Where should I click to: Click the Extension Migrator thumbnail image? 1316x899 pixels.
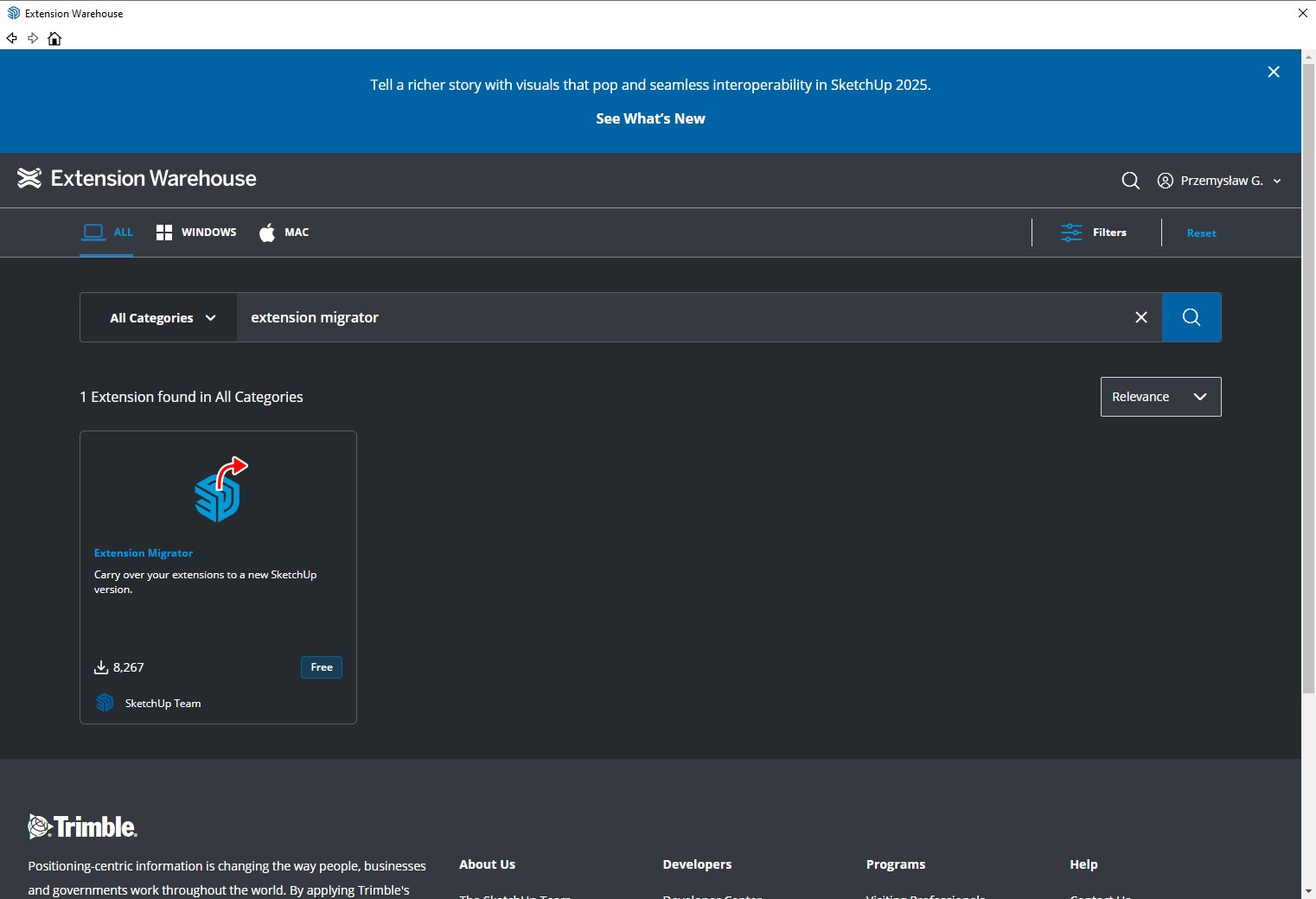[220, 490]
